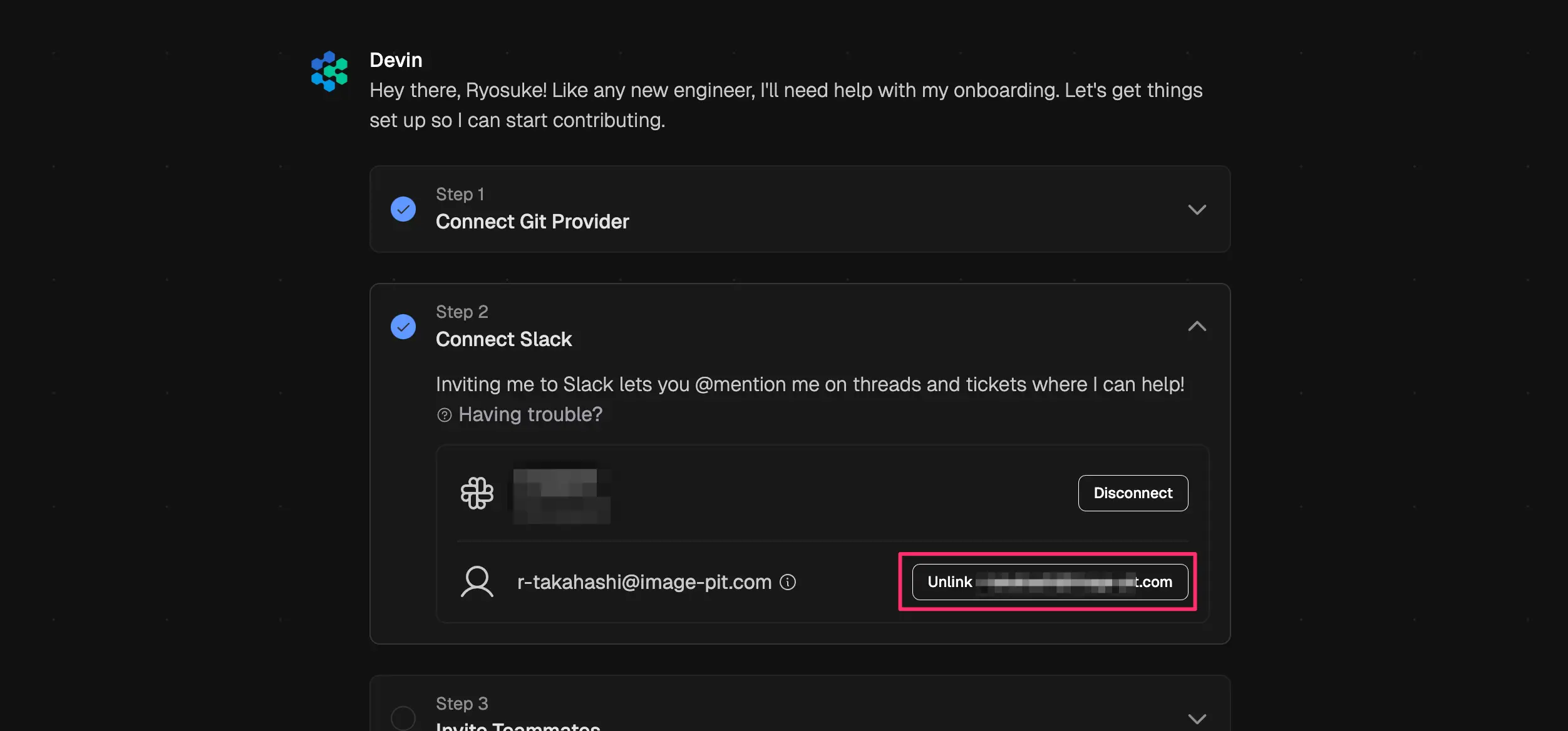Click the question mark help icon
This screenshot has height=731, width=1568.
[x=444, y=415]
